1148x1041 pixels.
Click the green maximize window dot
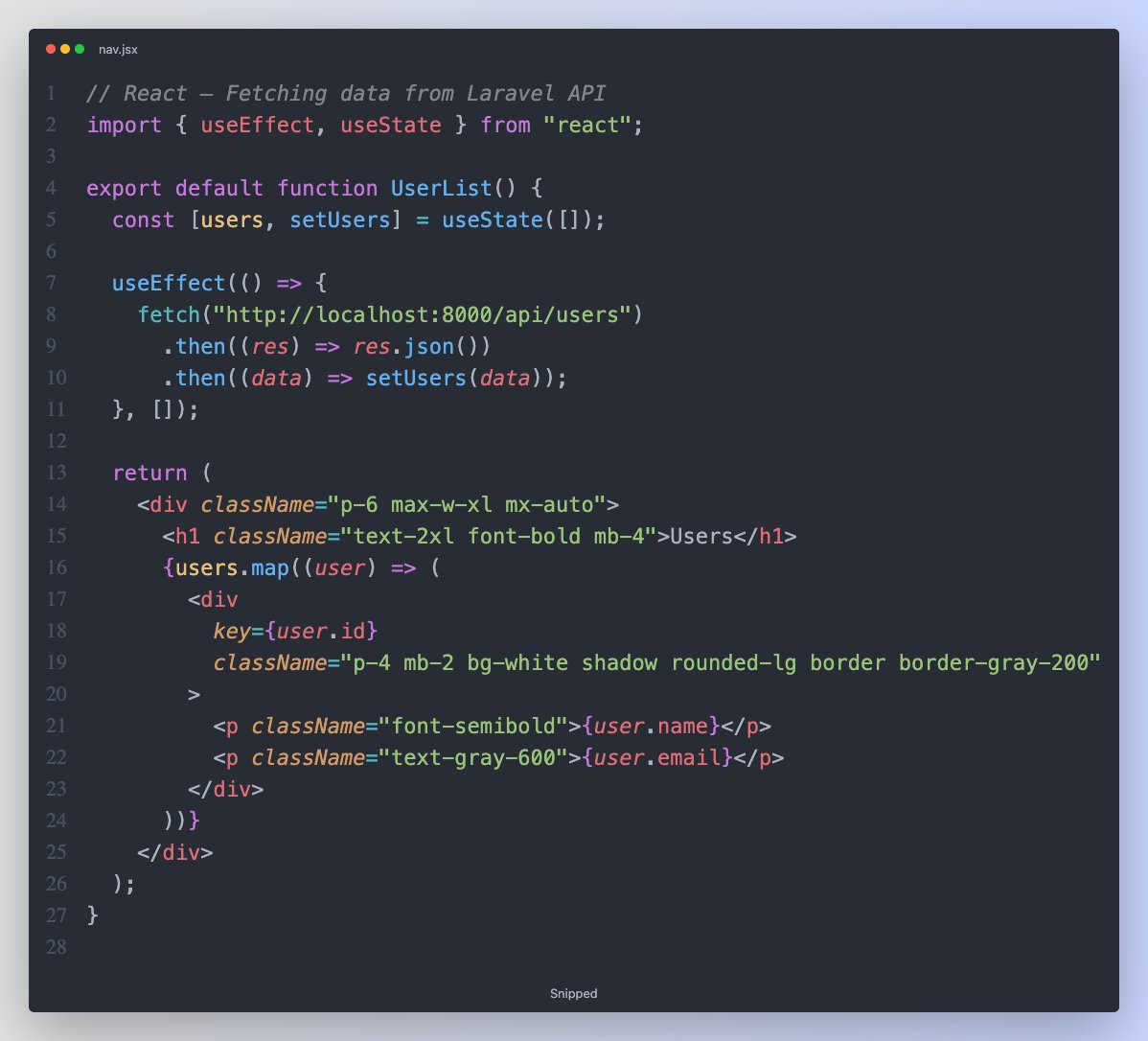point(80,49)
